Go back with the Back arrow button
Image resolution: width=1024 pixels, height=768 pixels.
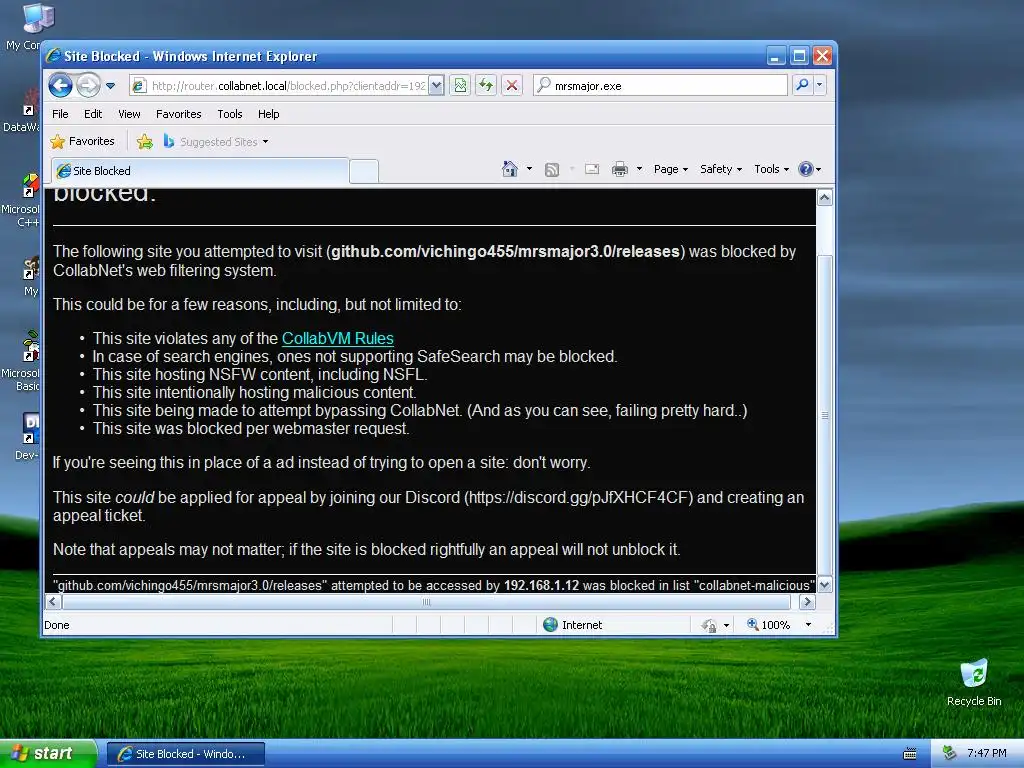pyautogui.click(x=61, y=86)
